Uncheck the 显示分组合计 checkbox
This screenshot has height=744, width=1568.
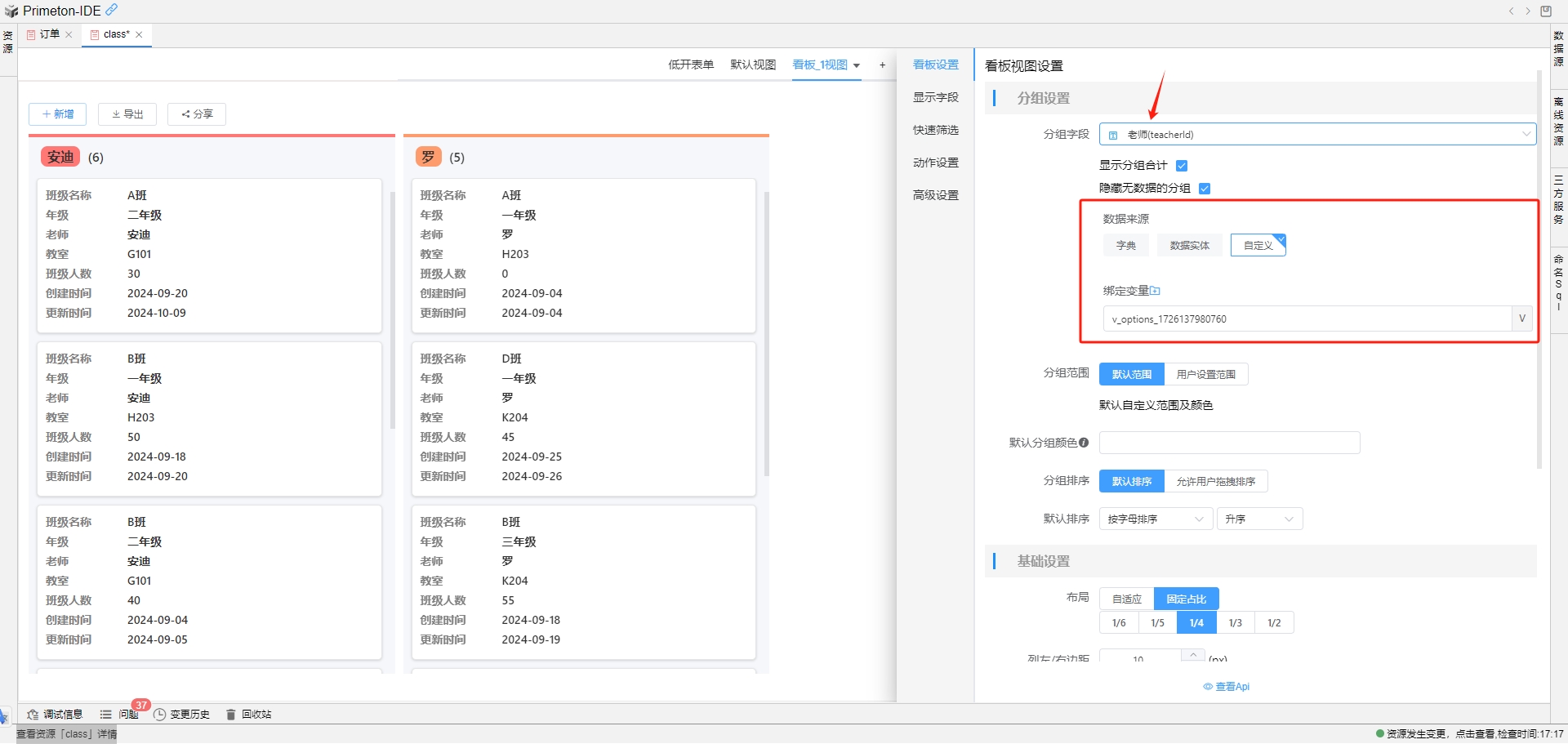point(1182,166)
